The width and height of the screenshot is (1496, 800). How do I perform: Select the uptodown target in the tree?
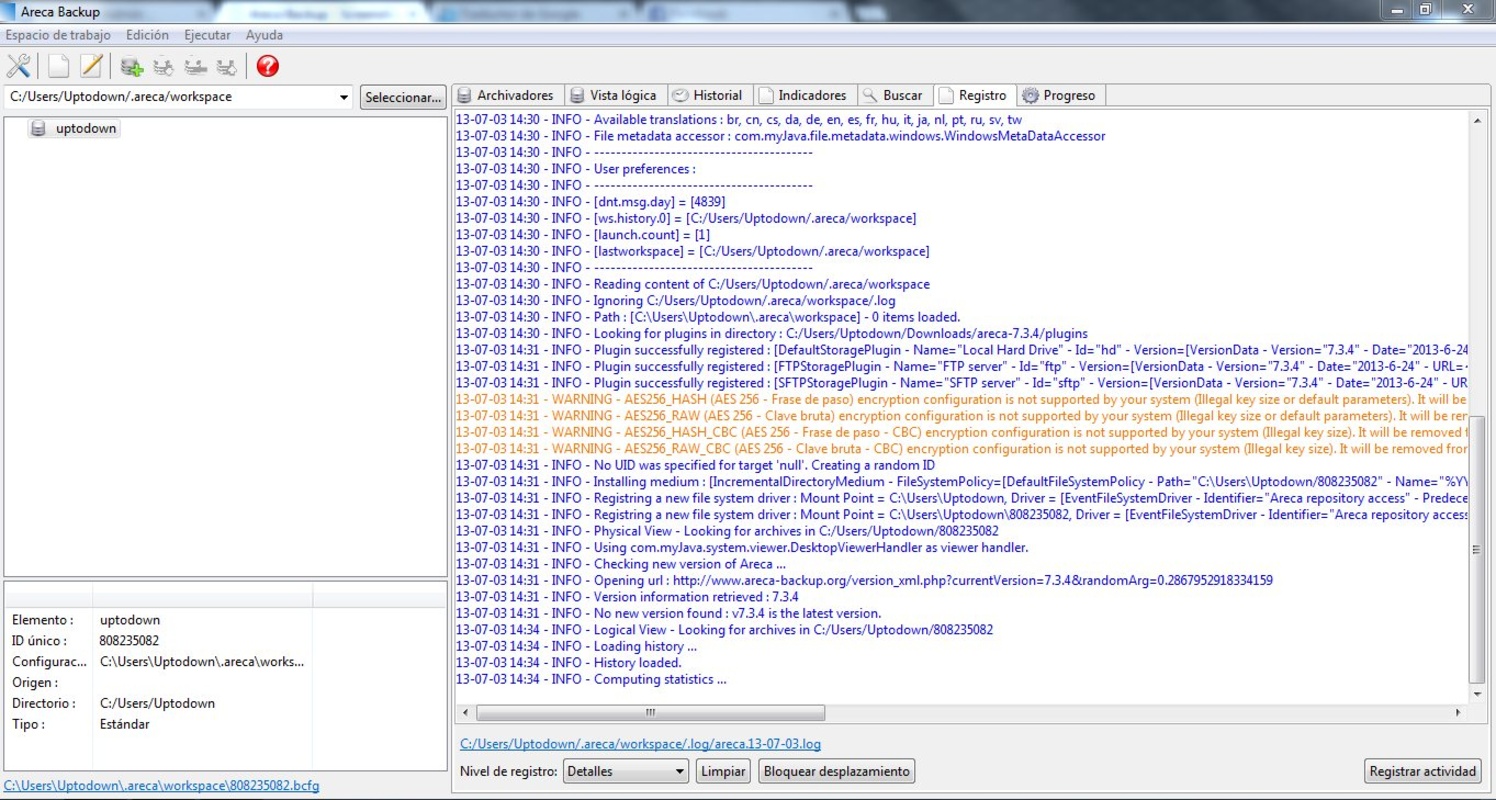coord(85,129)
